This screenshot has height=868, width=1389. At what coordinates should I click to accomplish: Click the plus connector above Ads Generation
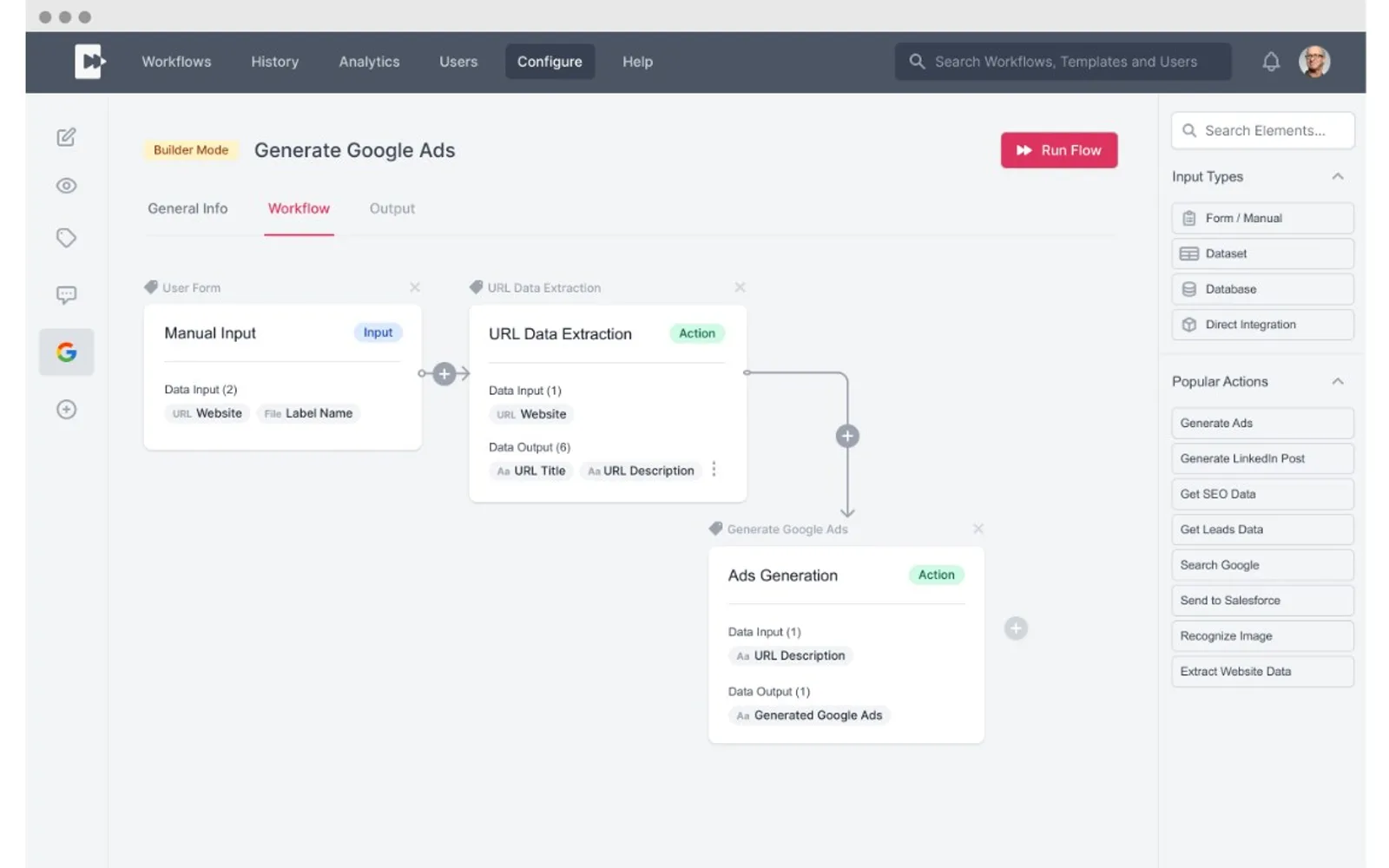847,436
